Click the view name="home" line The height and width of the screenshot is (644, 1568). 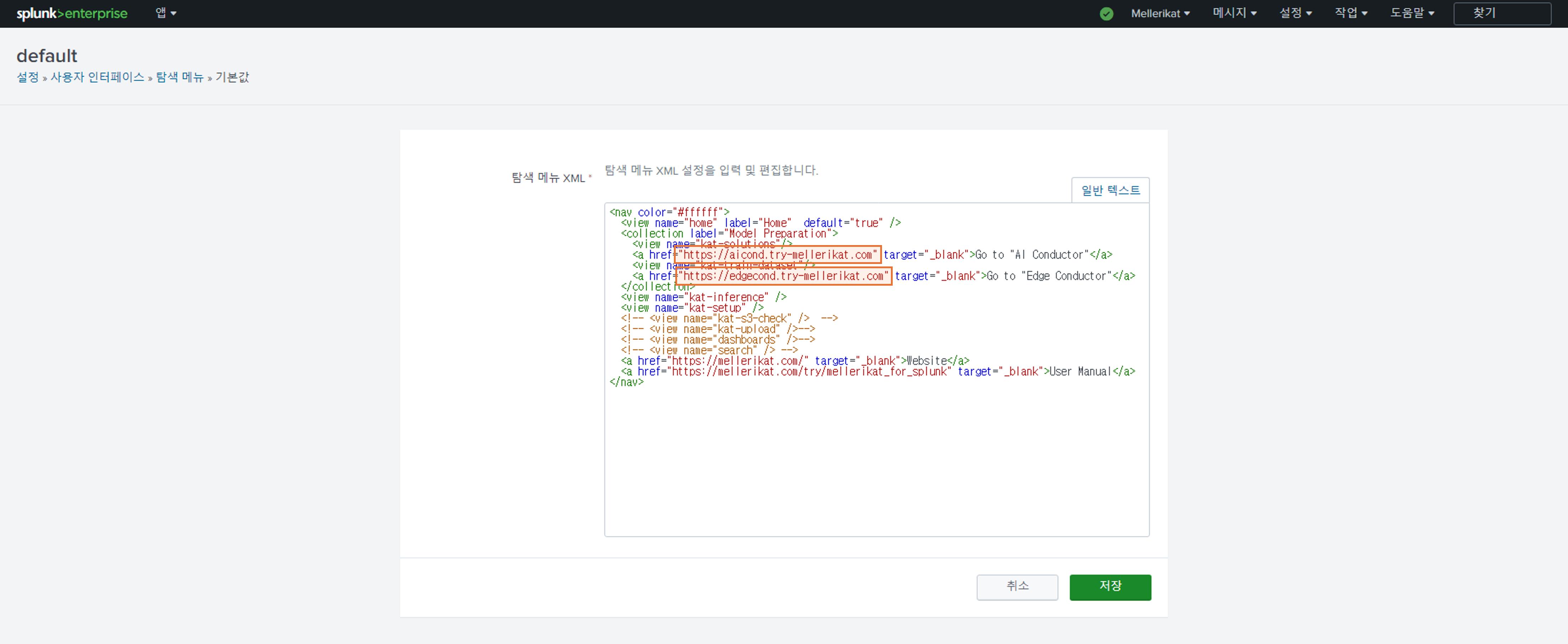761,223
